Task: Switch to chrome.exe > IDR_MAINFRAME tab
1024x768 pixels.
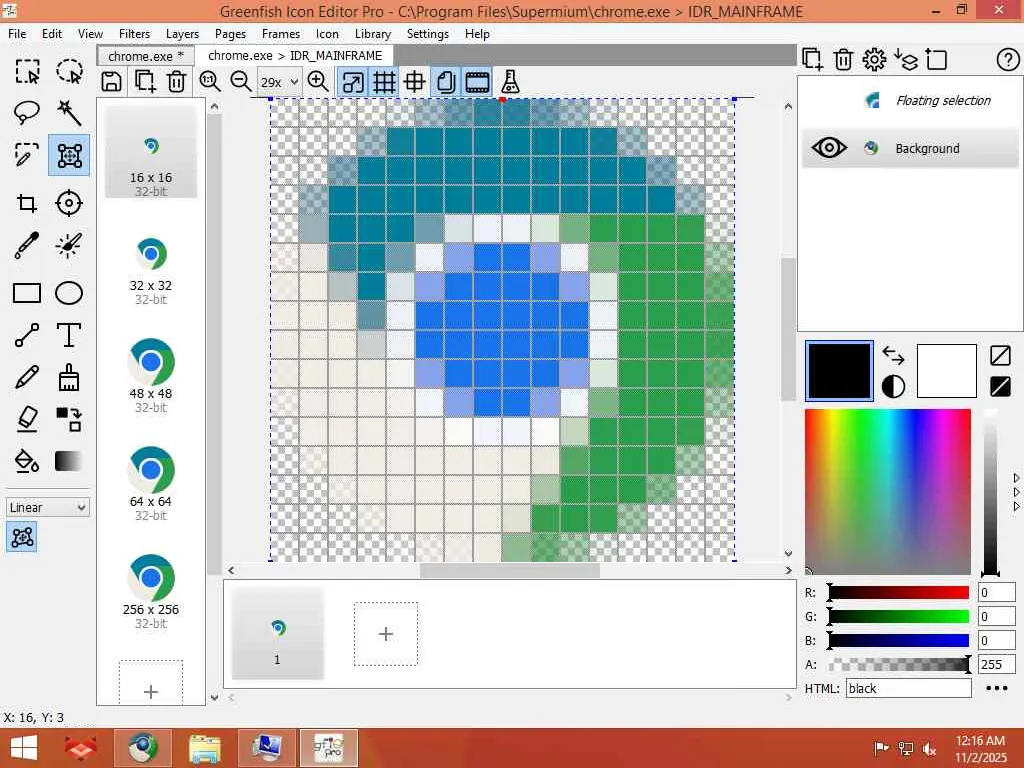Action: (295, 56)
